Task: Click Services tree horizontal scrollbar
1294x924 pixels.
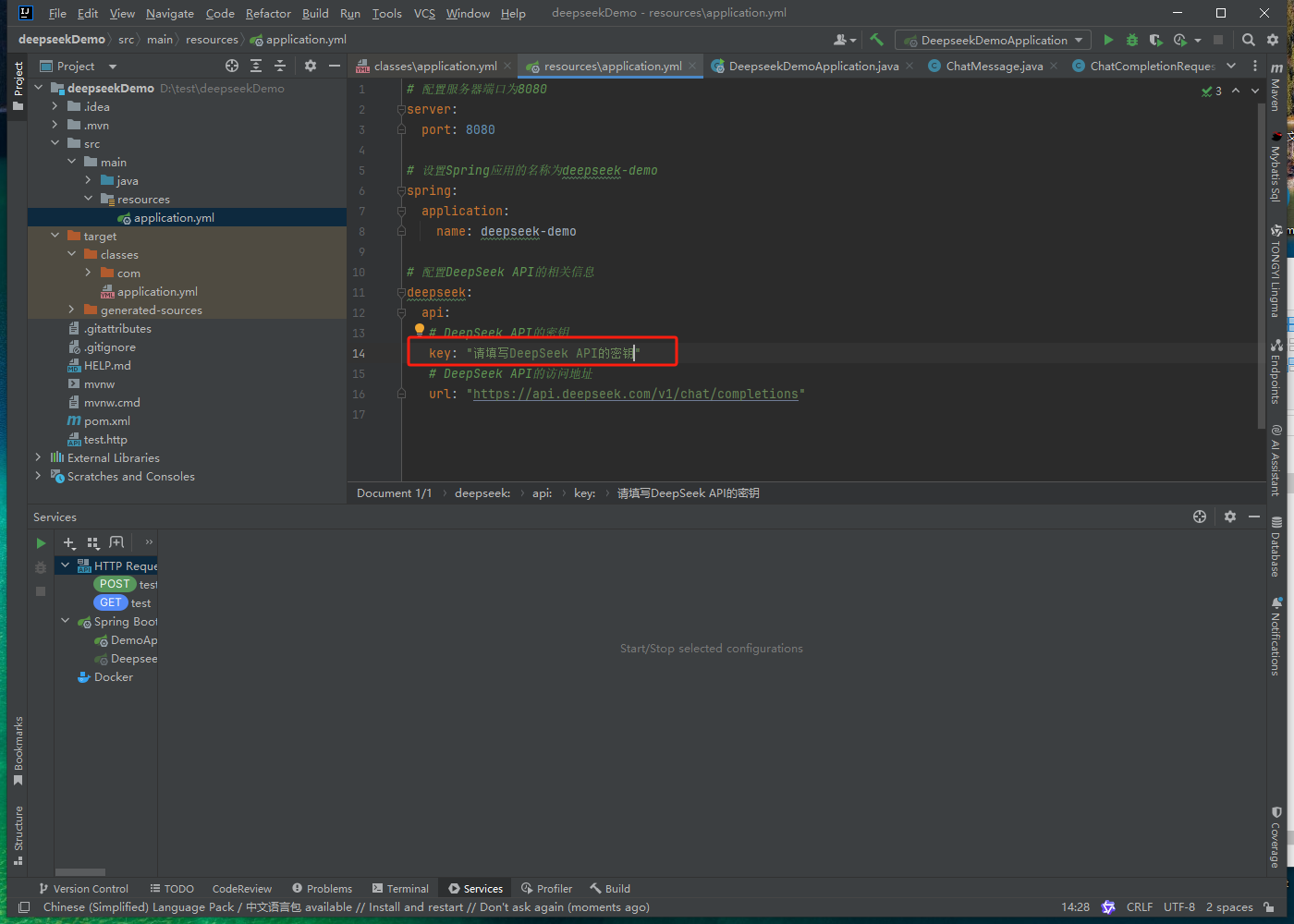Action: click(x=80, y=872)
